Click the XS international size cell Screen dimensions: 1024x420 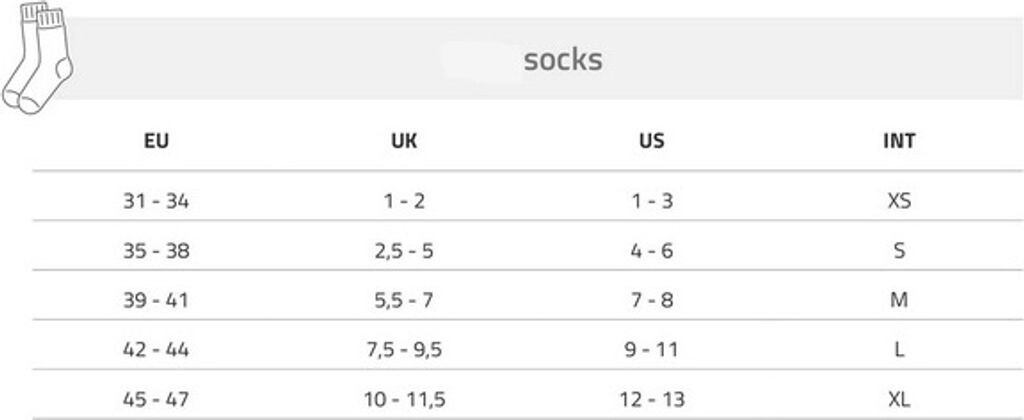(899, 201)
